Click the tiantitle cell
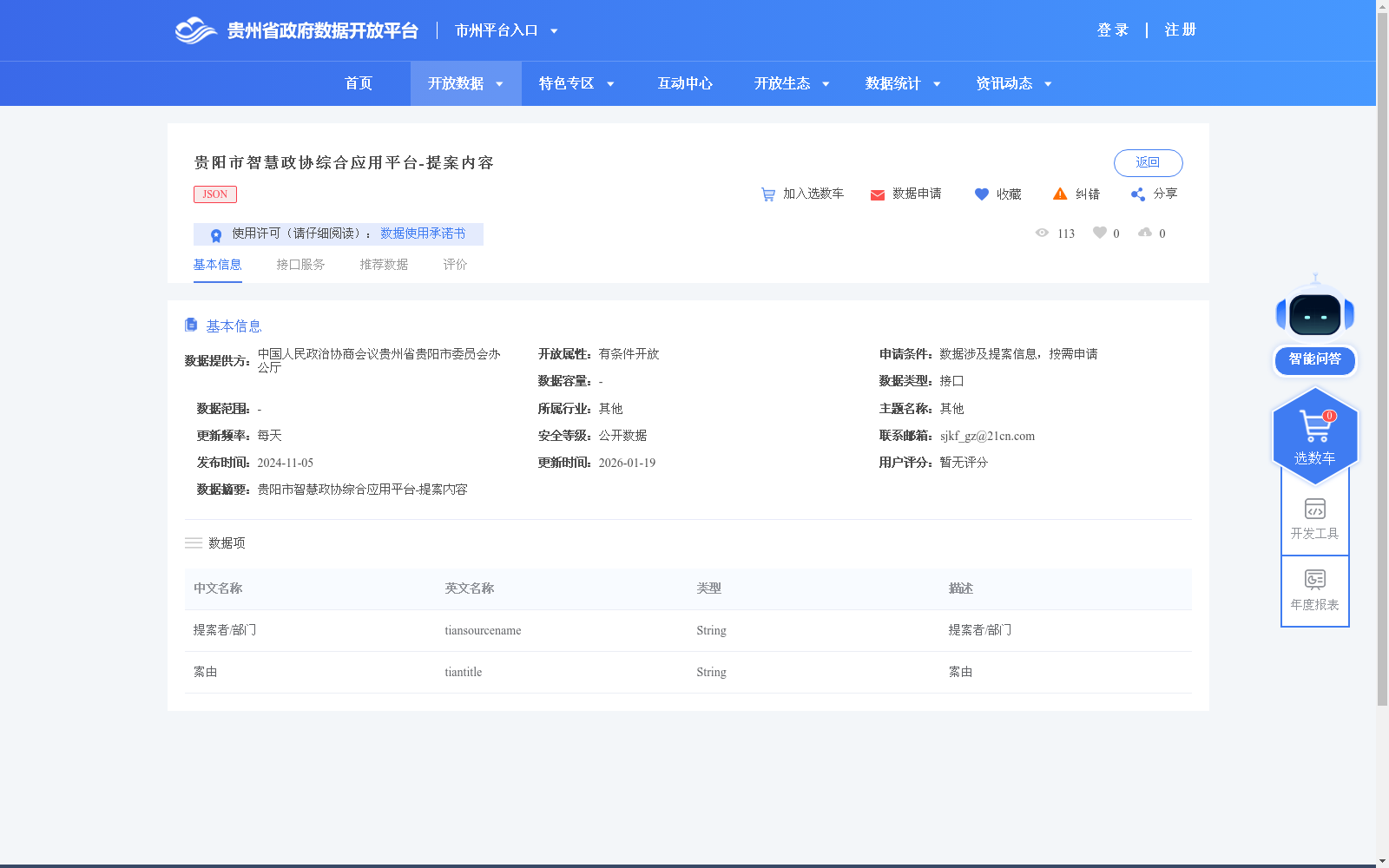This screenshot has height=868, width=1389. point(464,673)
